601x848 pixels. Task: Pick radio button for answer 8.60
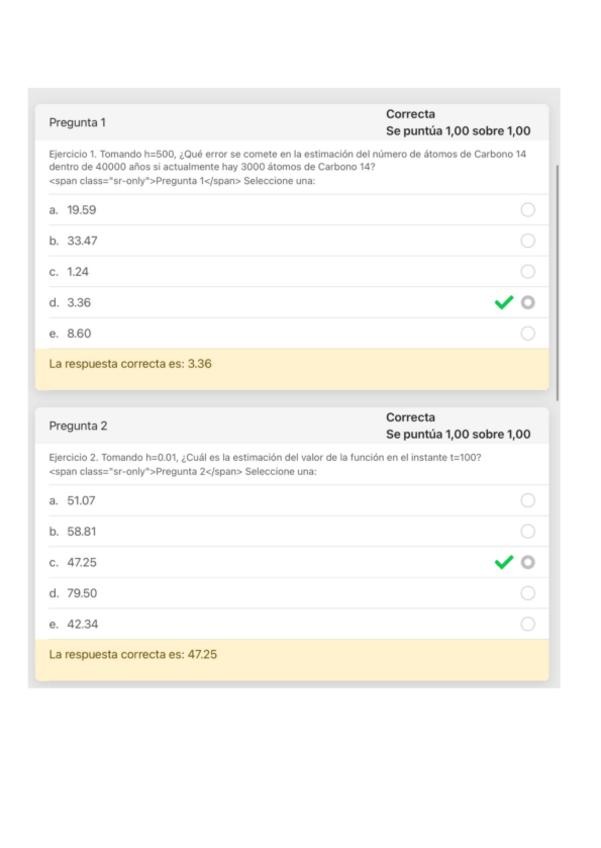click(x=528, y=333)
